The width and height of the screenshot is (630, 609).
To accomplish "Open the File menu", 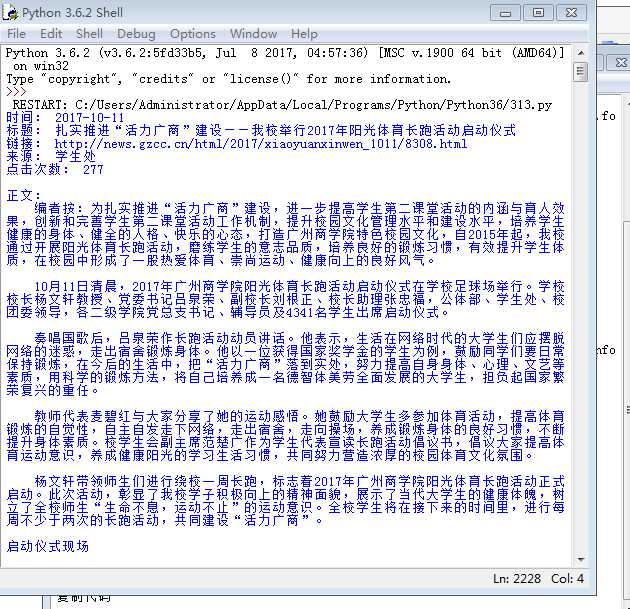I will coord(16,34).
